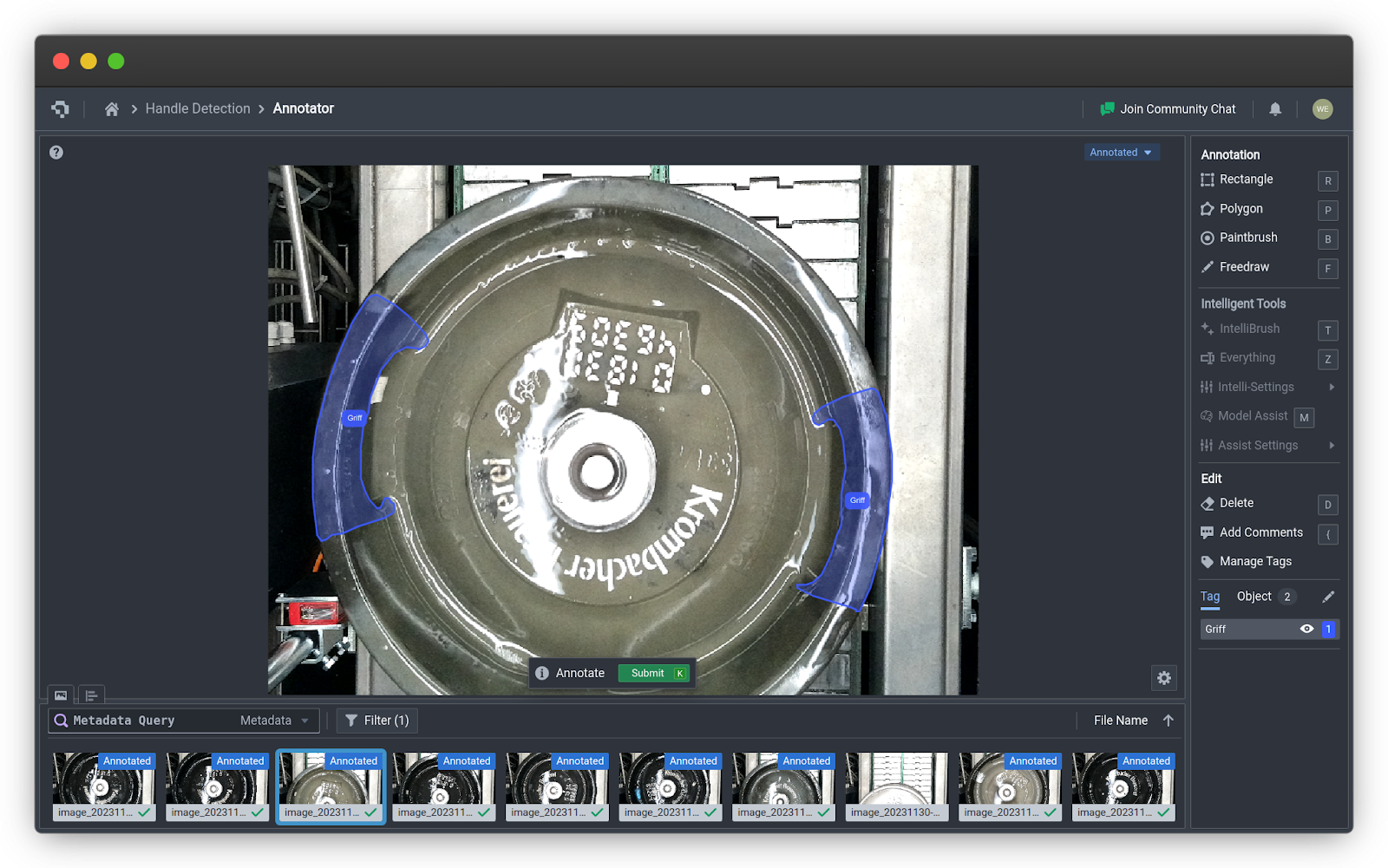Image resolution: width=1388 pixels, height=868 pixels.
Task: Open Manage Tags
Action: 1254,561
